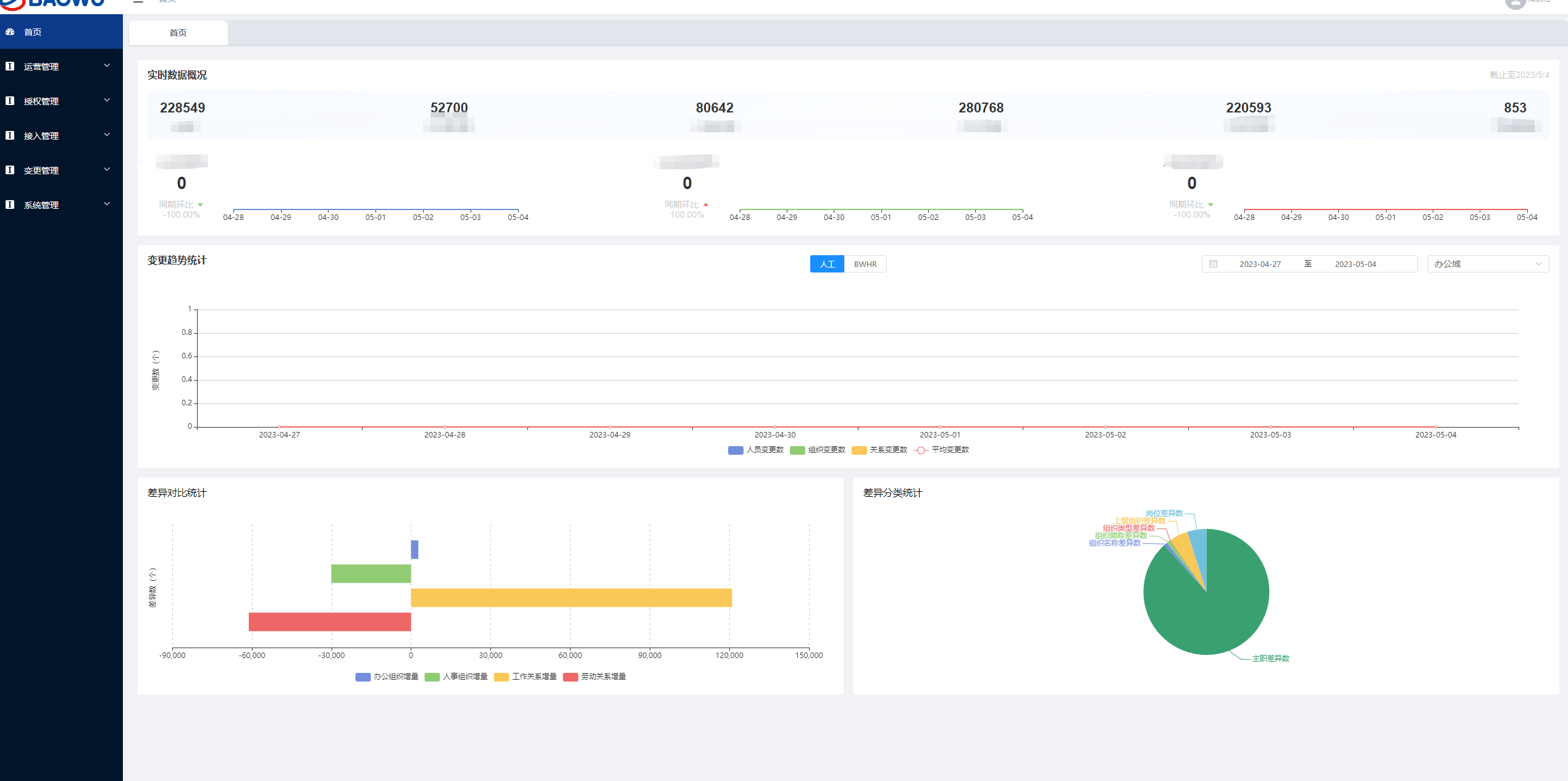Toggle 人事组织增量 legend entry
Screen dimensions: 1568x781
(456, 677)
